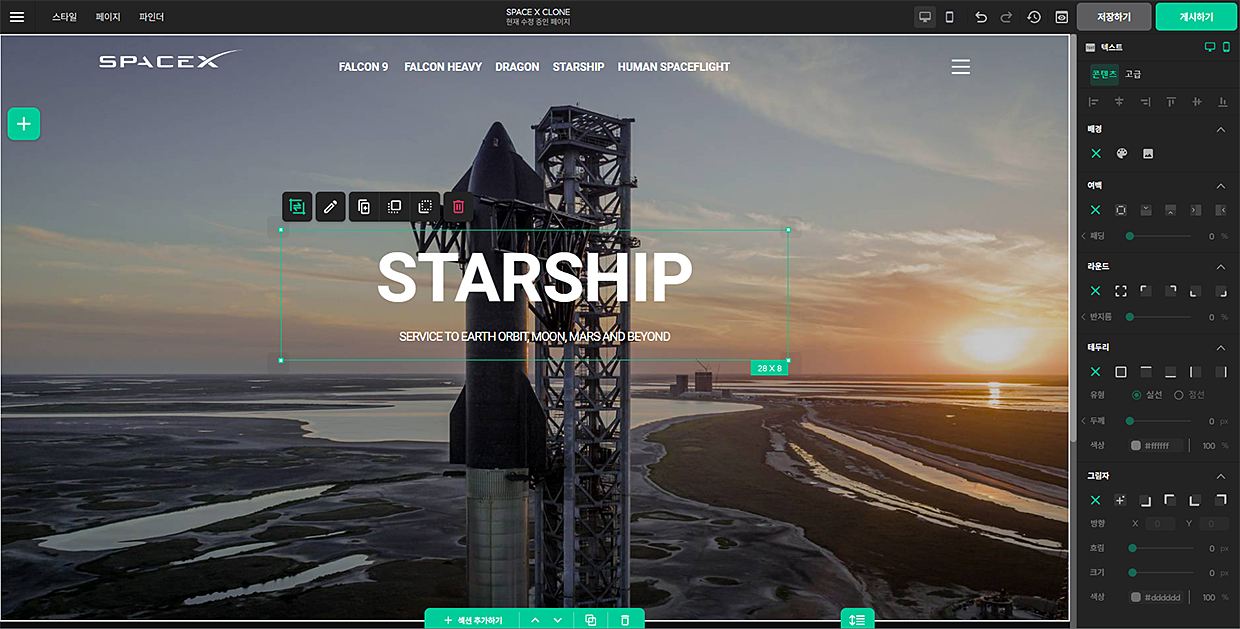Click the arrow beside 두께 label
This screenshot has height=629, width=1240.
(1084, 421)
